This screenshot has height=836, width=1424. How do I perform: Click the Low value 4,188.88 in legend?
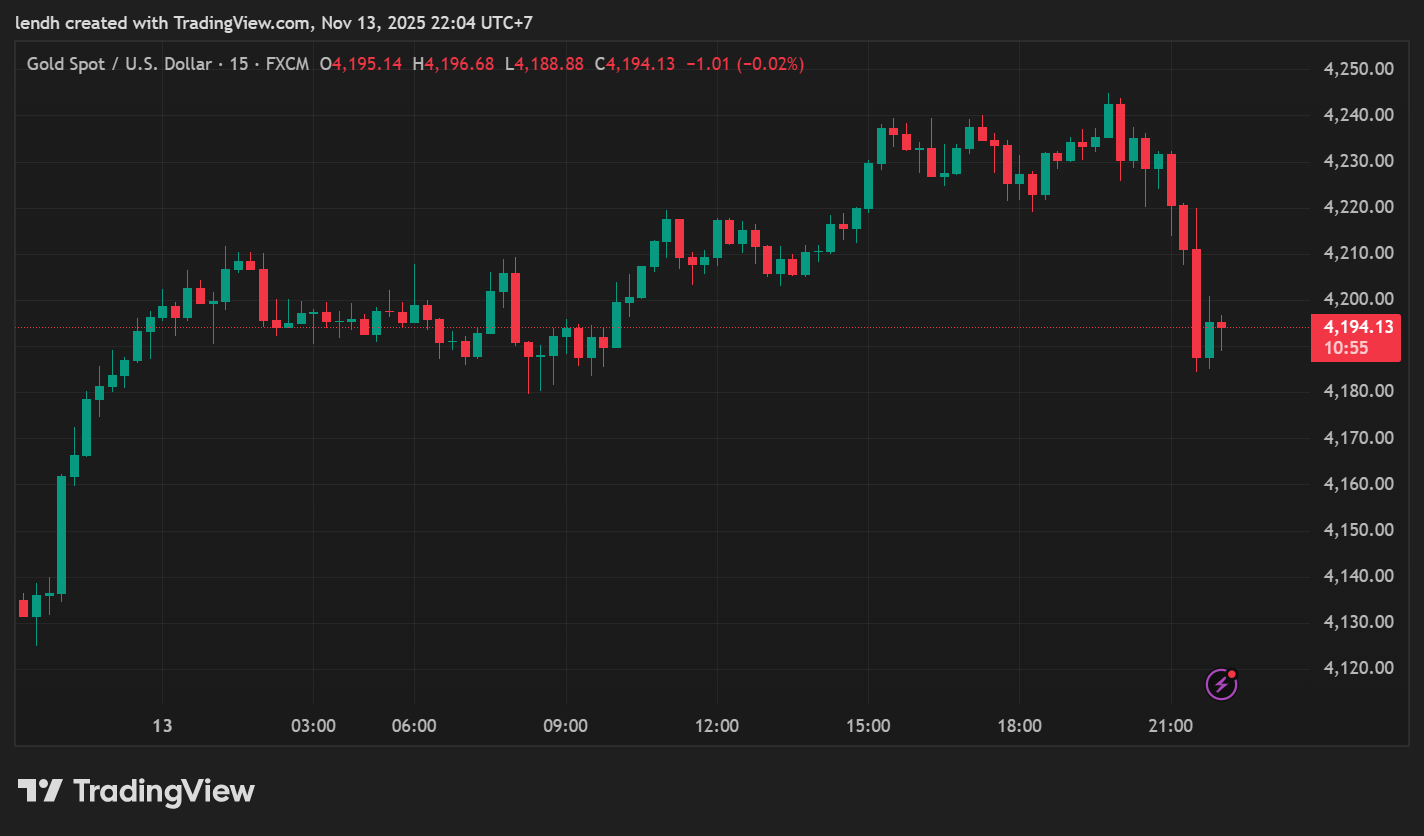[549, 64]
